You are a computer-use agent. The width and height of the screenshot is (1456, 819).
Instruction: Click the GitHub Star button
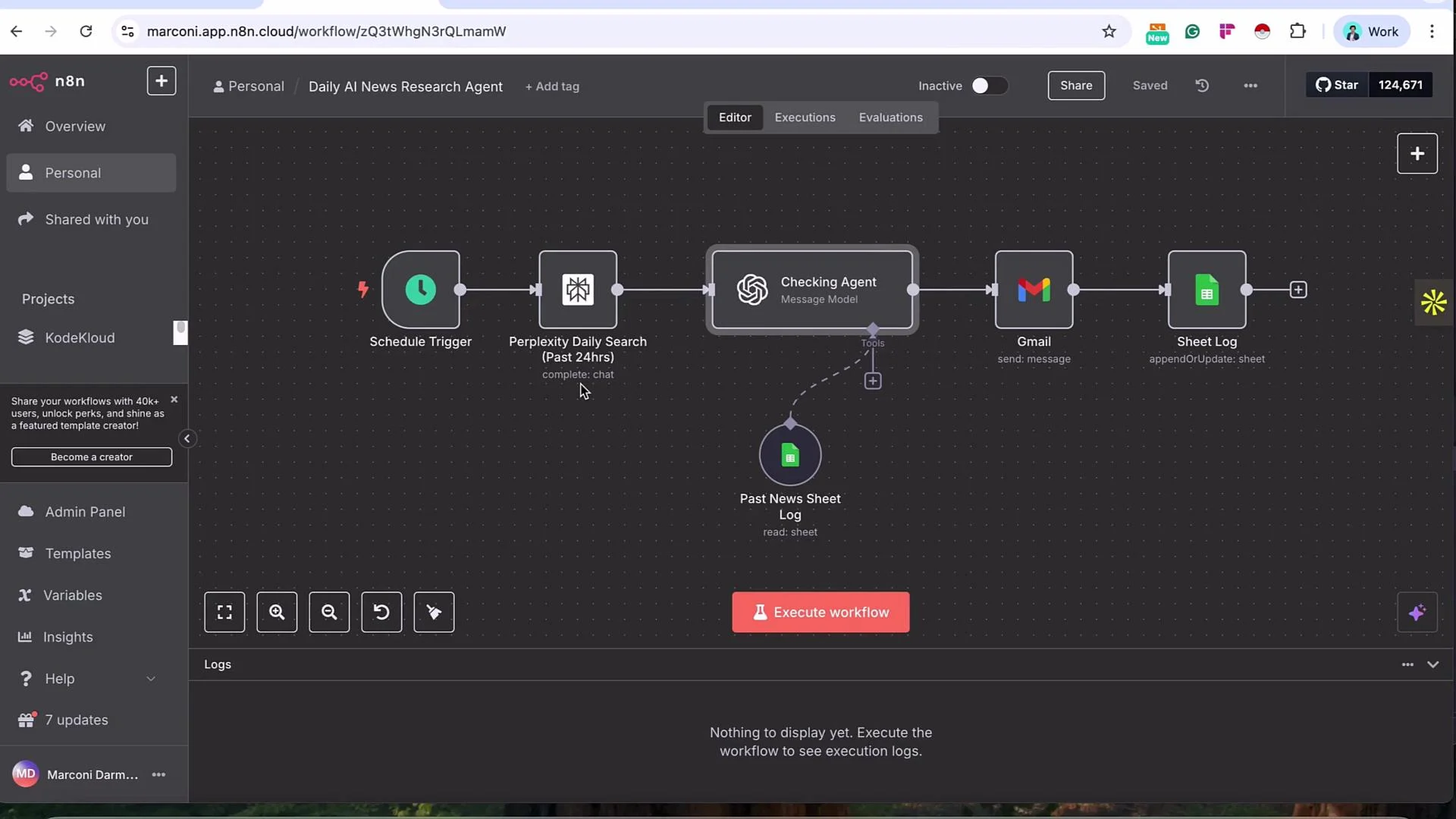pos(1337,85)
